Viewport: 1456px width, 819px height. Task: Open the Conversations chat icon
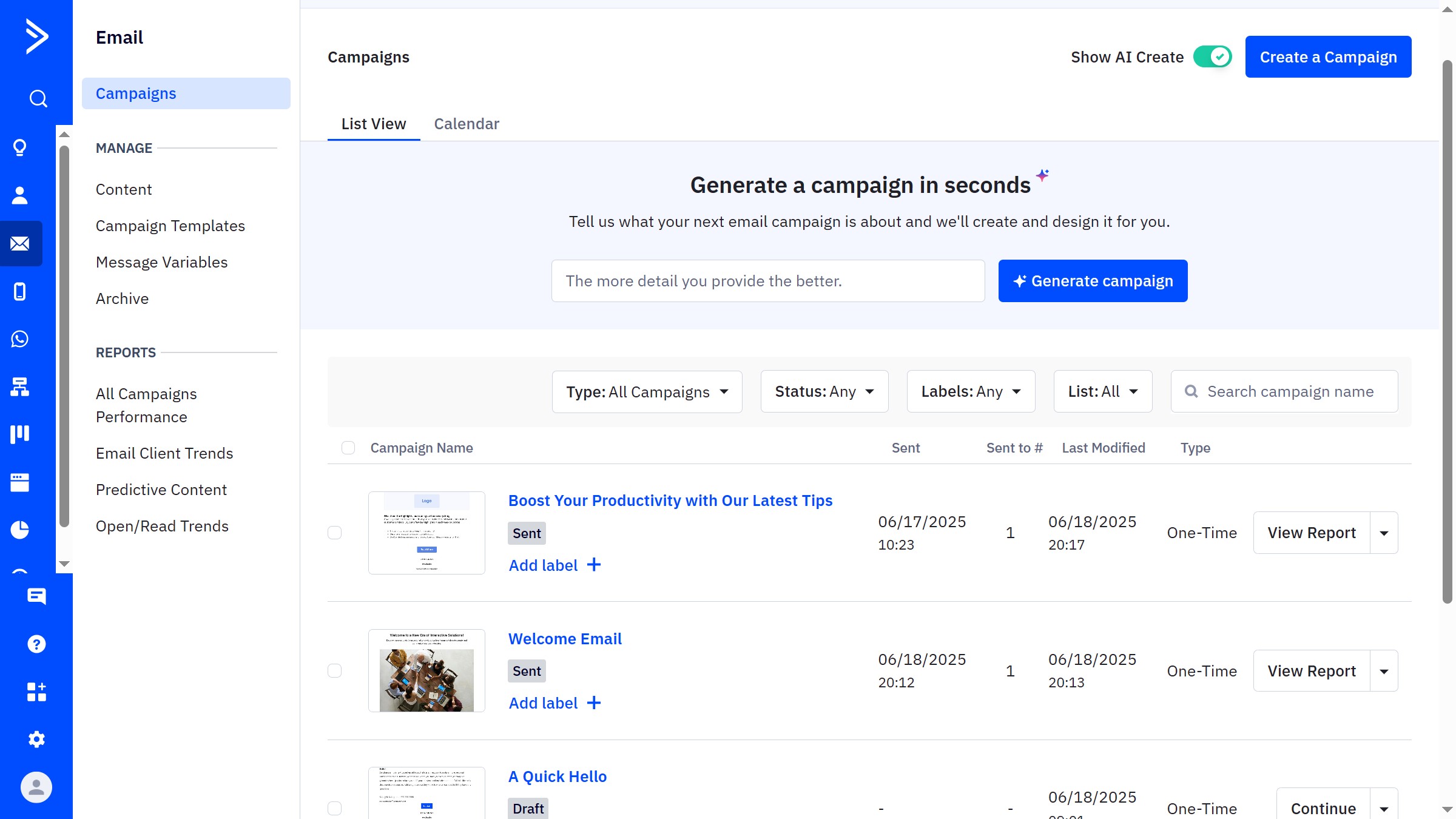[x=36, y=596]
